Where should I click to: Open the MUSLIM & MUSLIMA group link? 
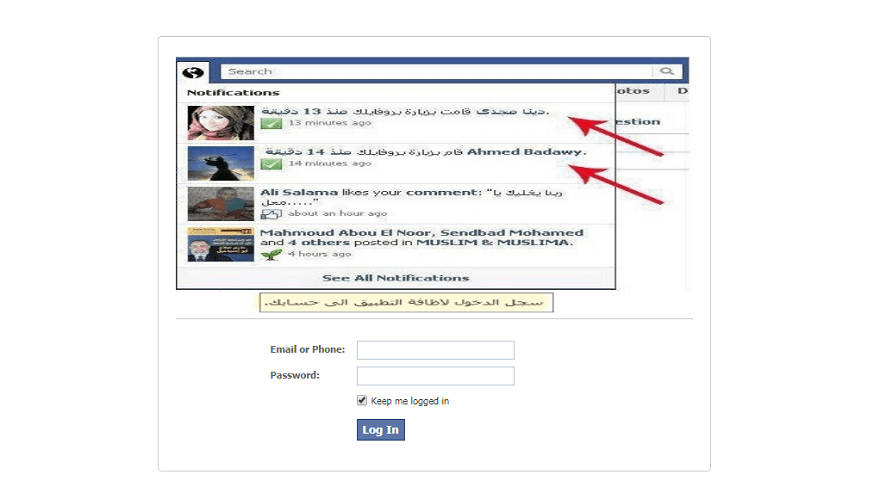tap(492, 242)
